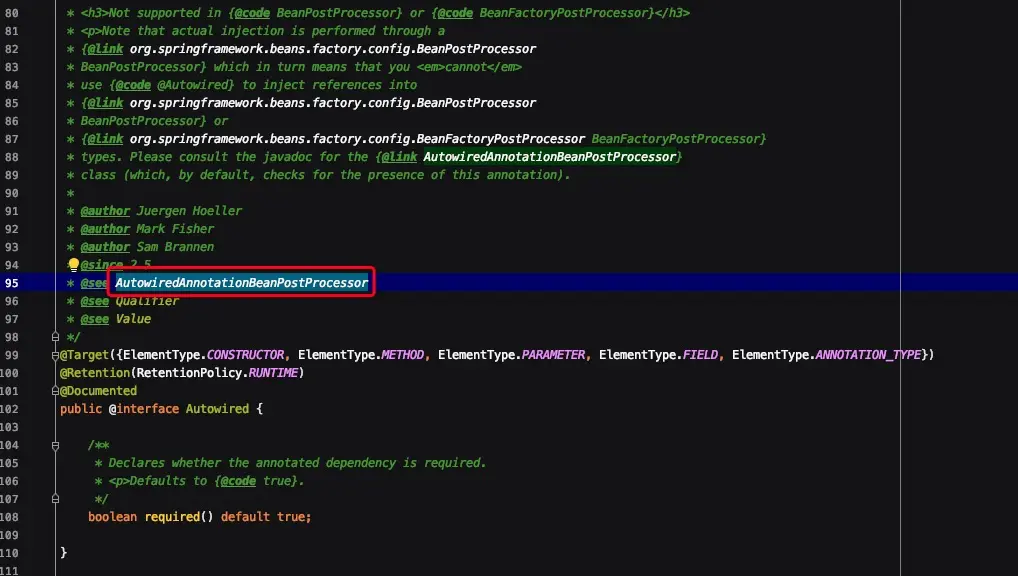Collapse the required() Javadoc fold marker at line 104

[x=55, y=445]
